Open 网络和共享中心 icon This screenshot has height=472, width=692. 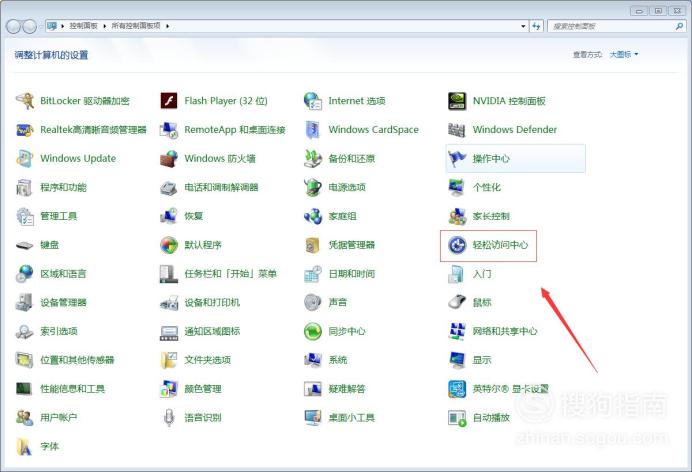457,331
